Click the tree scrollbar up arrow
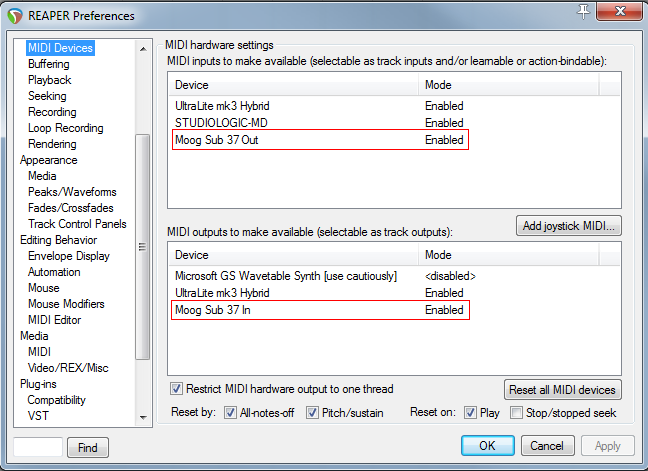 pos(142,44)
